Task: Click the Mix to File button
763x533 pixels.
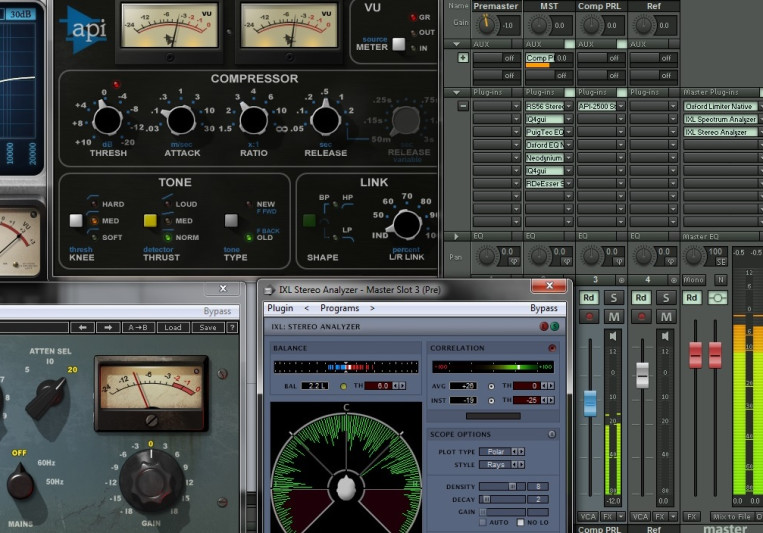Action: pyautogui.click(x=731, y=516)
